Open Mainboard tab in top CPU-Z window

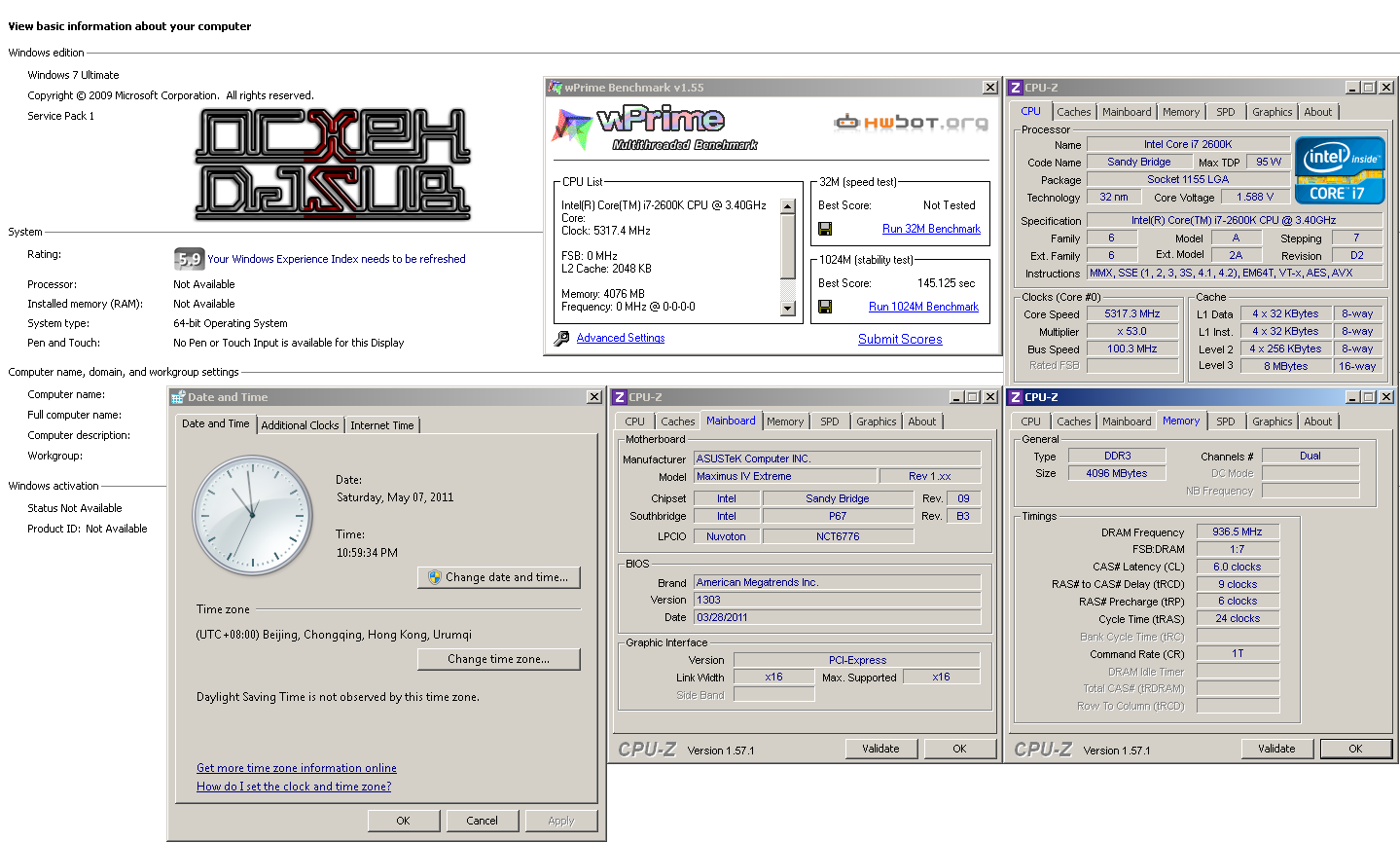click(1127, 112)
